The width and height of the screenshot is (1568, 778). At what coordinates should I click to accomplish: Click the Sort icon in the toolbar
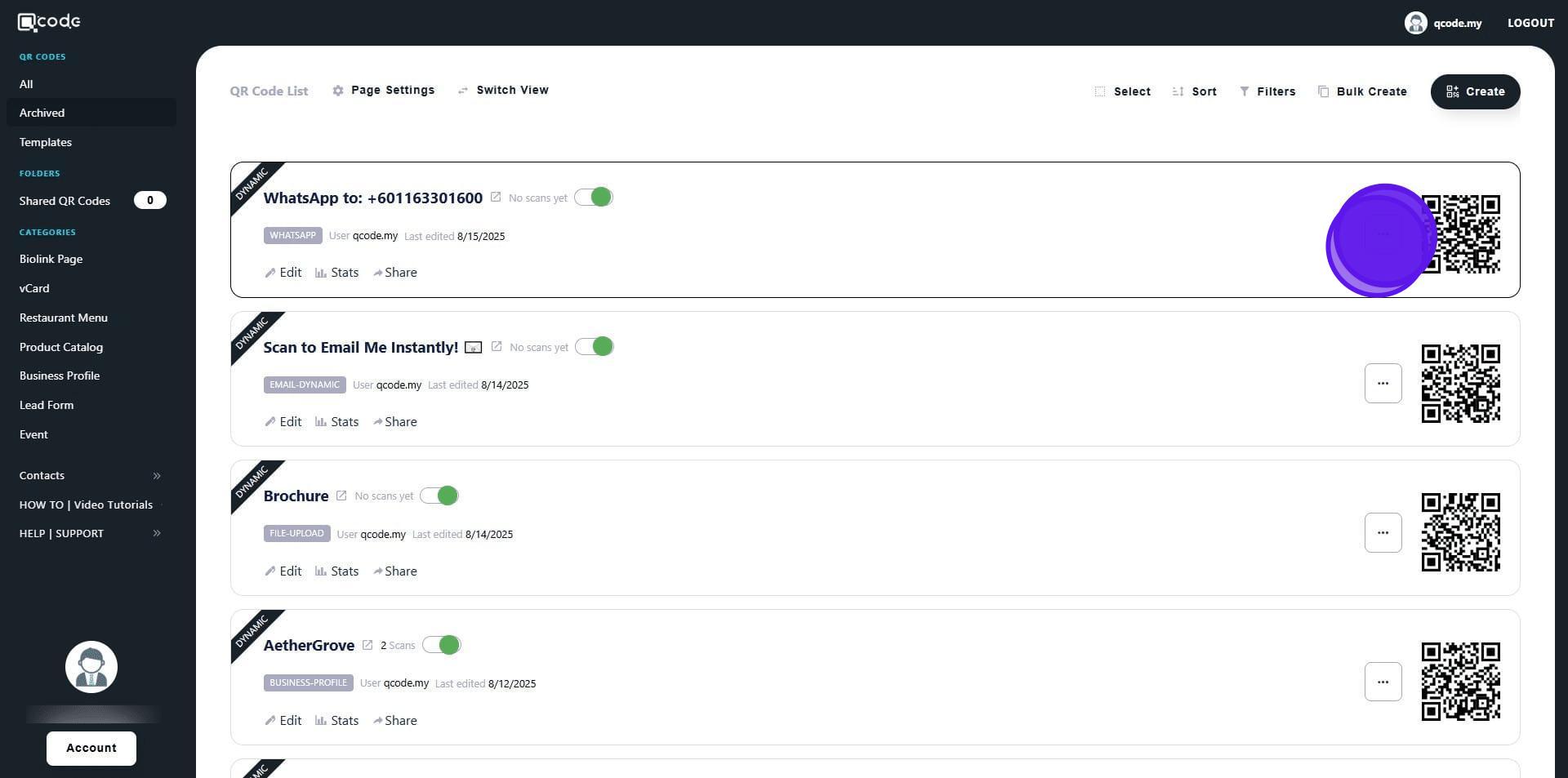point(1178,91)
